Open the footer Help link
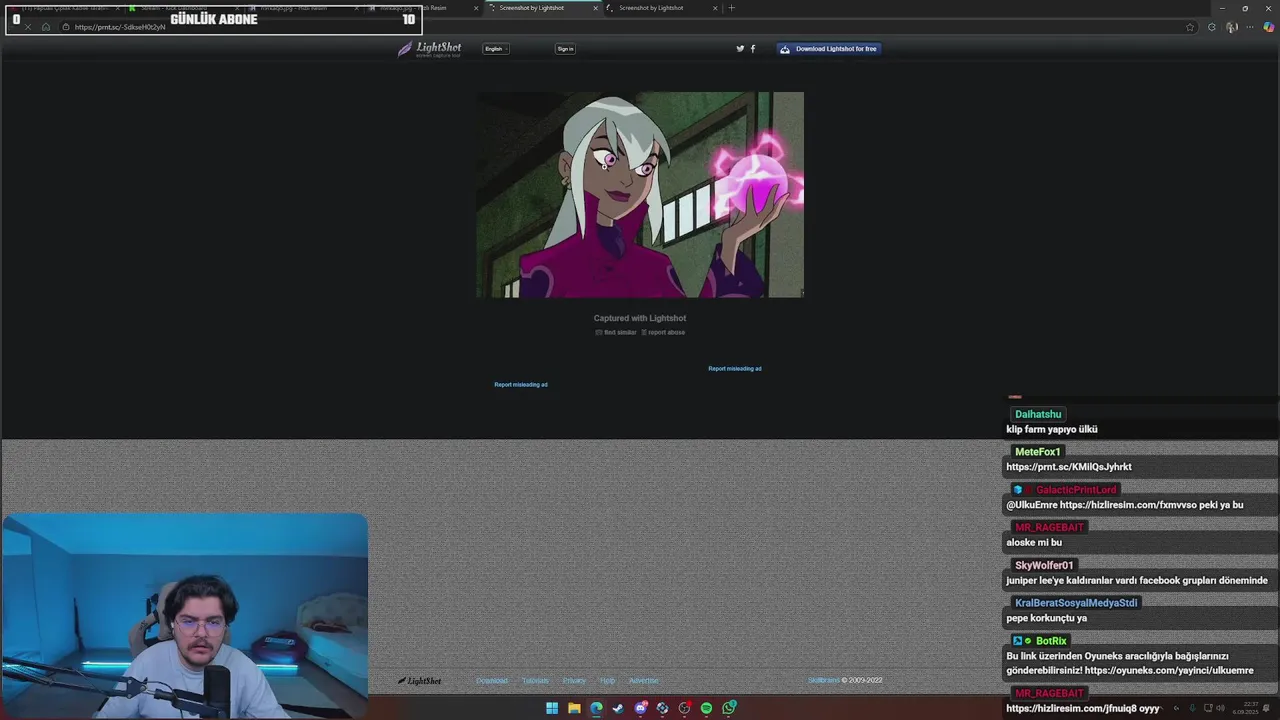 607,681
